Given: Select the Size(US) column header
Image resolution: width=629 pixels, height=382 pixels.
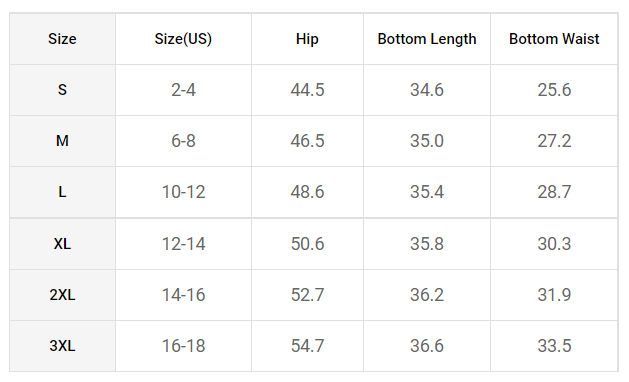Looking at the screenshot, I should [183, 39].
